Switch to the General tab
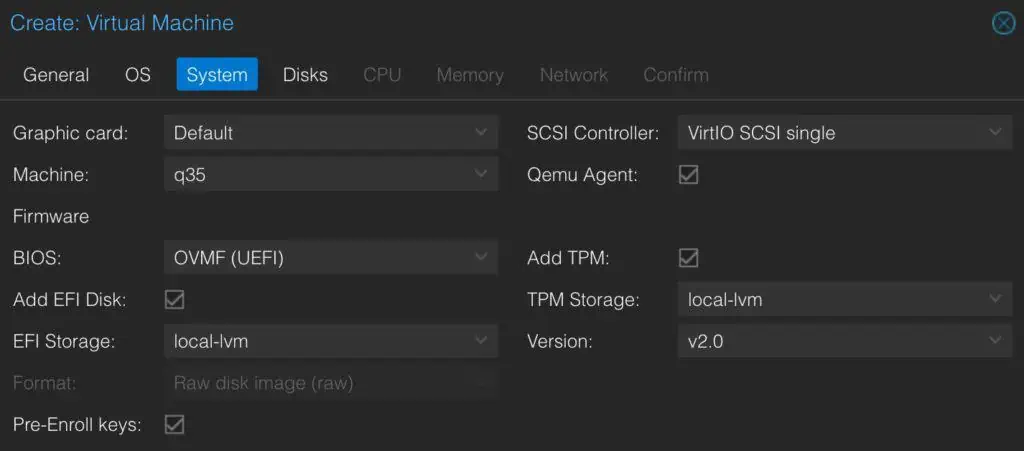1024x451 pixels. (x=56, y=75)
